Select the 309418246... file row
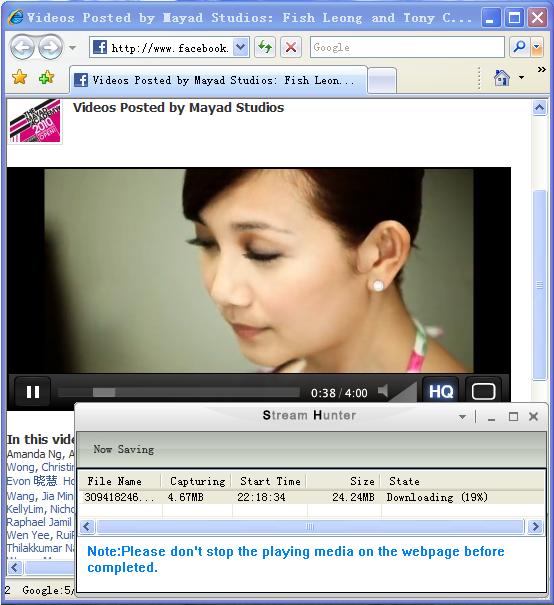Viewport: 554px width, 605px height. click(312, 497)
